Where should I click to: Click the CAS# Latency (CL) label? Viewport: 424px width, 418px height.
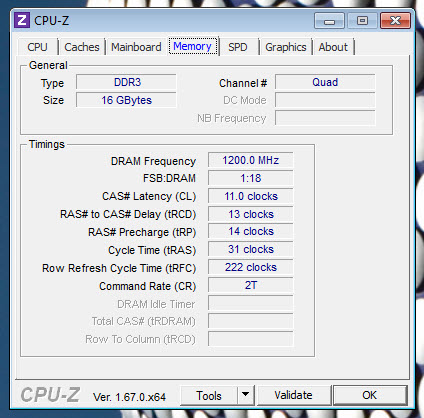pyautogui.click(x=149, y=196)
